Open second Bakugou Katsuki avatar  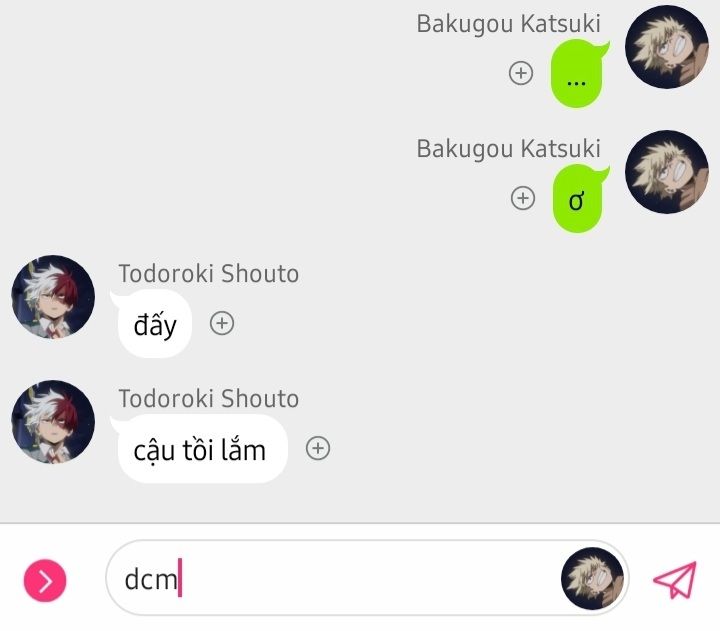(667, 172)
